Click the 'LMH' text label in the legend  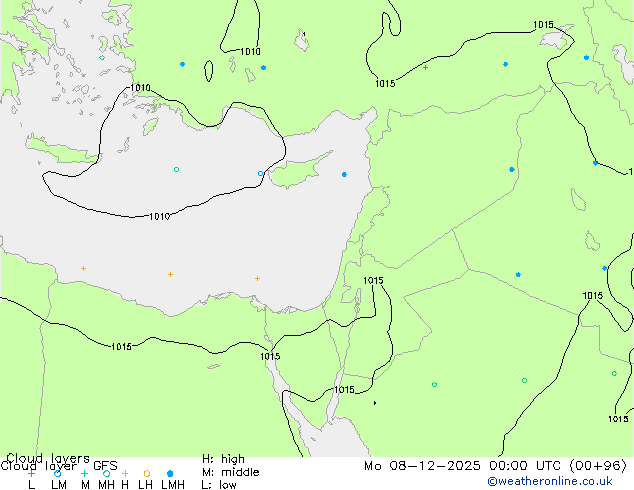(x=173, y=484)
